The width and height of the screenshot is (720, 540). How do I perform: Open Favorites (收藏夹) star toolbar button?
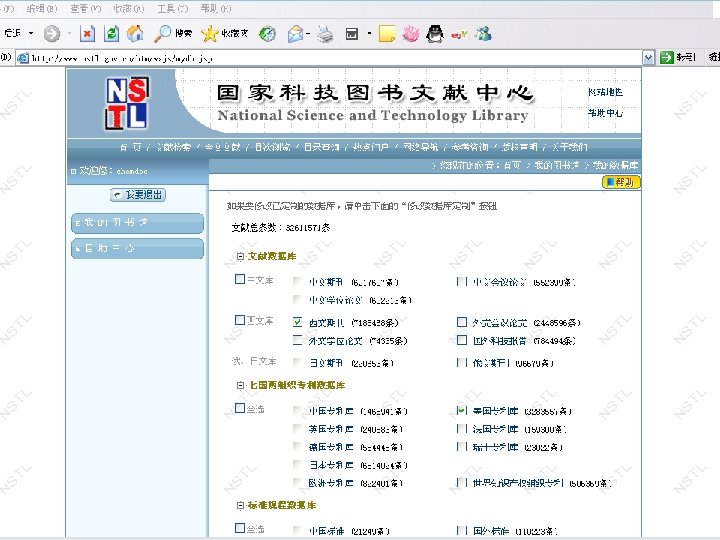click(x=225, y=33)
